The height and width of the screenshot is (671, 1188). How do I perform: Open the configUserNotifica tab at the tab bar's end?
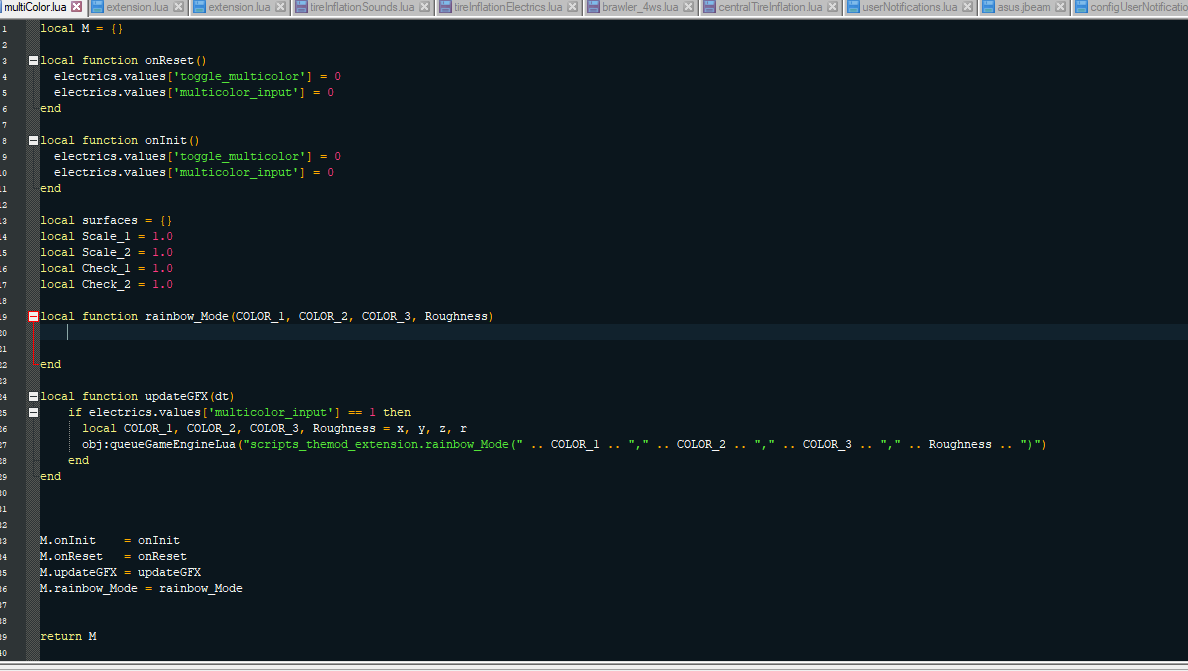(x=1130, y=7)
